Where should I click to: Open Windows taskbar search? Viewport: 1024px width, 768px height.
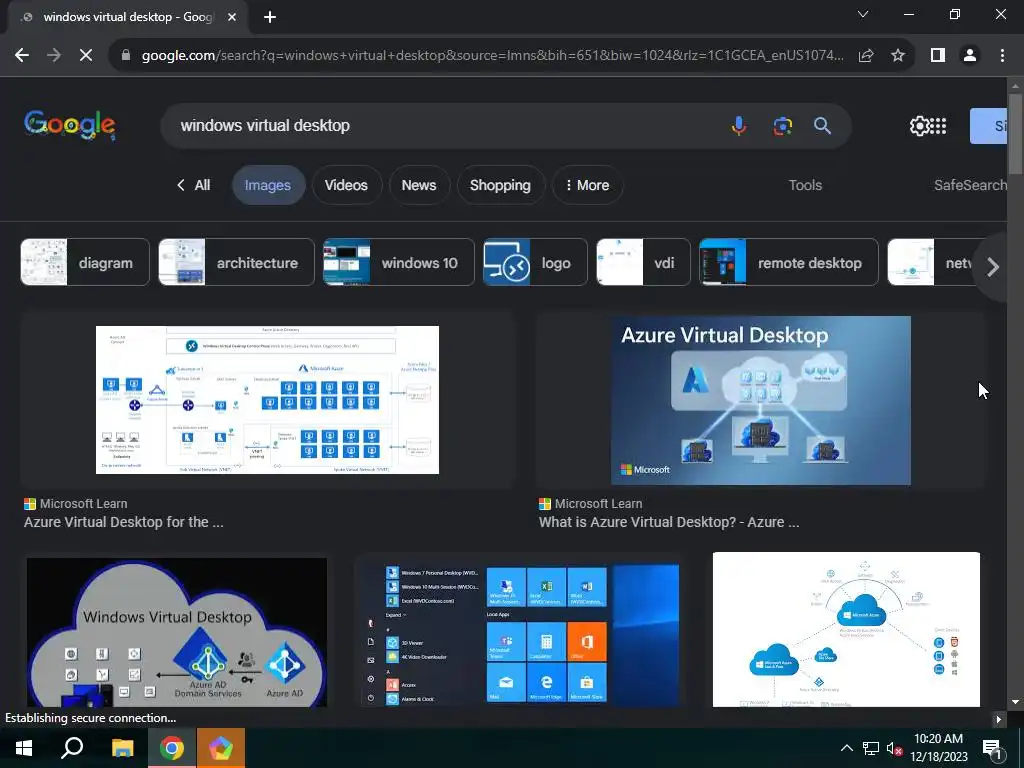(72, 748)
